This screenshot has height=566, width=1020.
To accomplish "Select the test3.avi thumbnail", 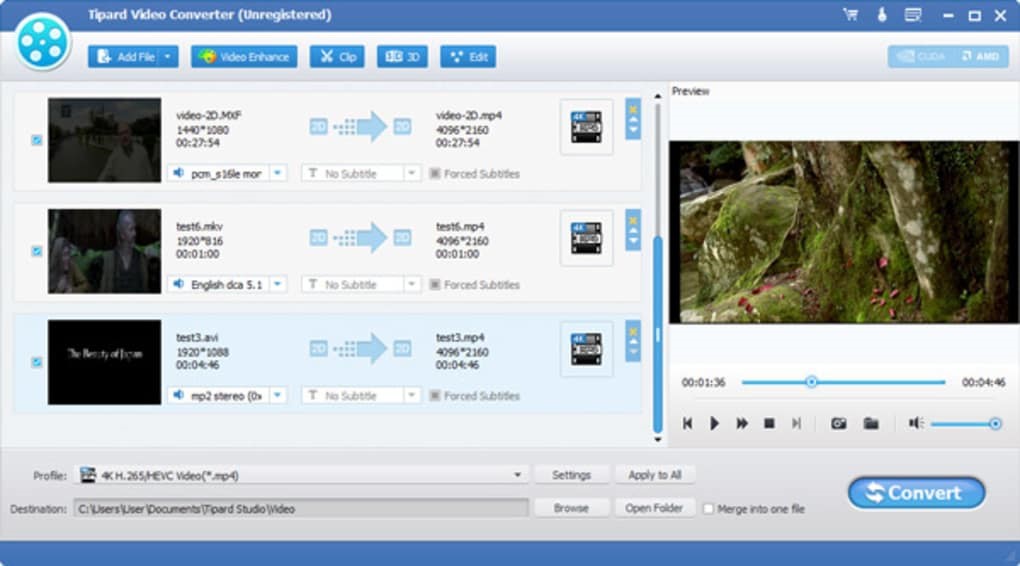I will point(104,362).
